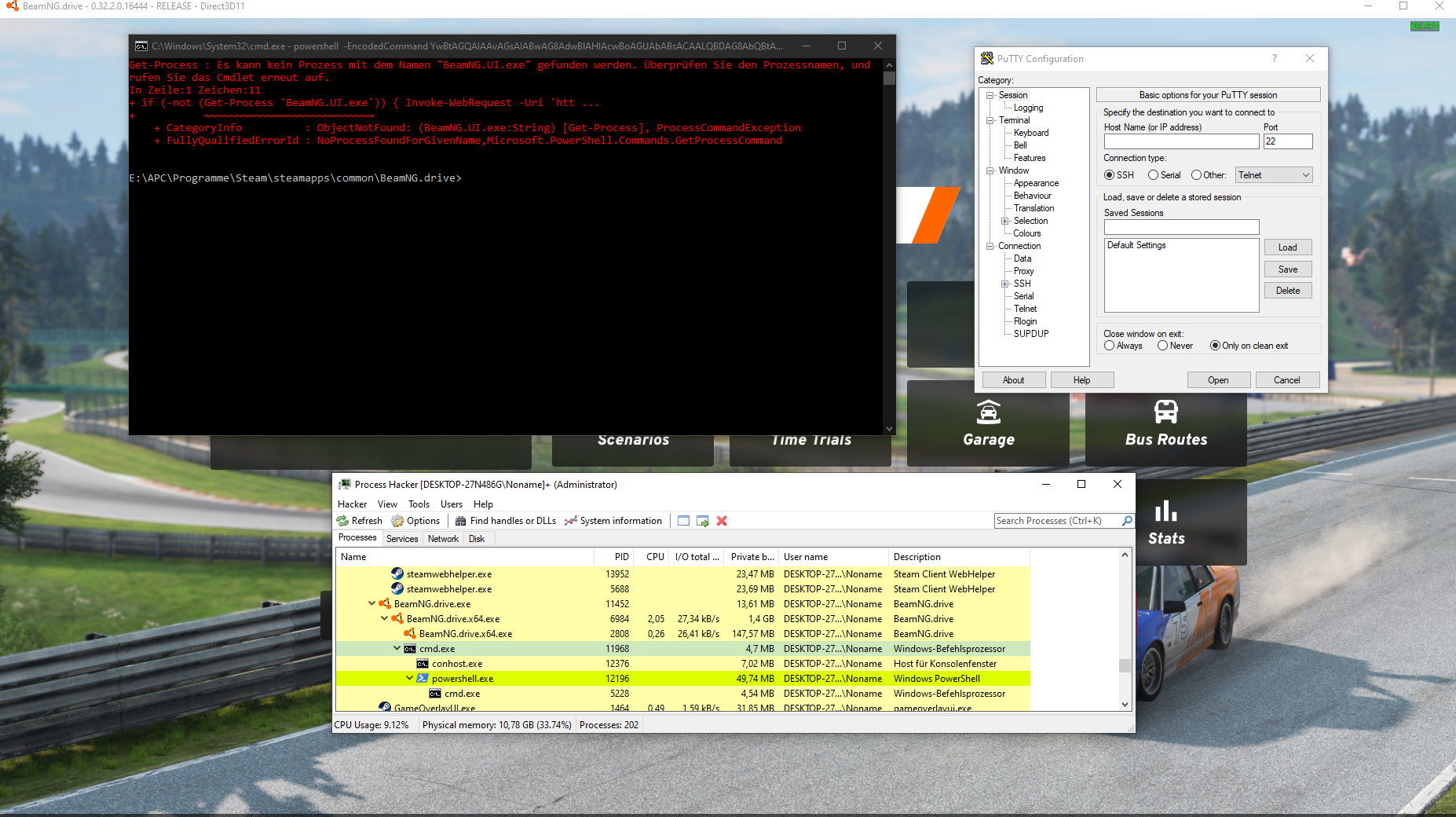Click the conhost.exe process icon
Image resolution: width=1456 pixels, height=817 pixels.
423,664
